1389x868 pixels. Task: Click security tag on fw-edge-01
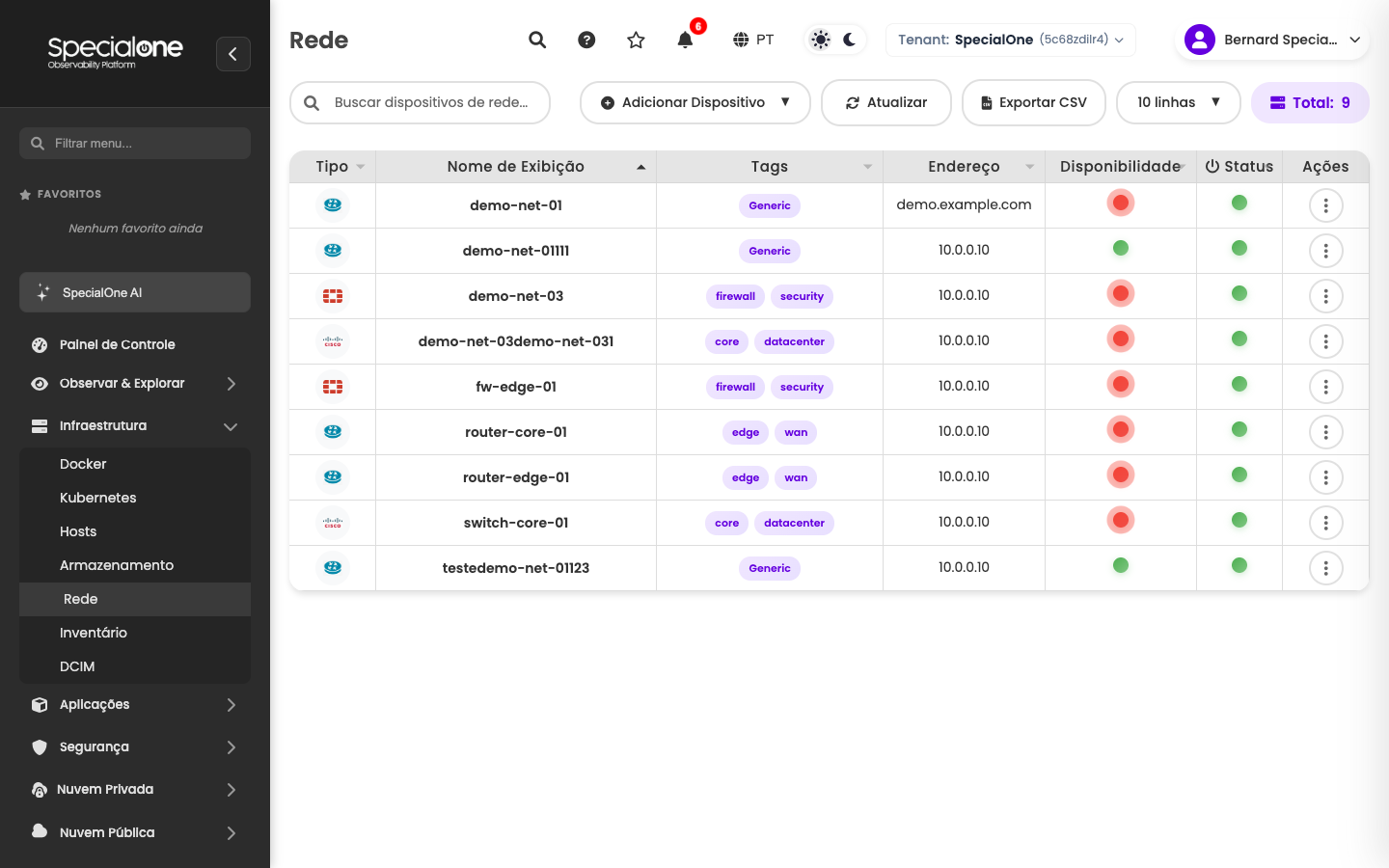[802, 387]
